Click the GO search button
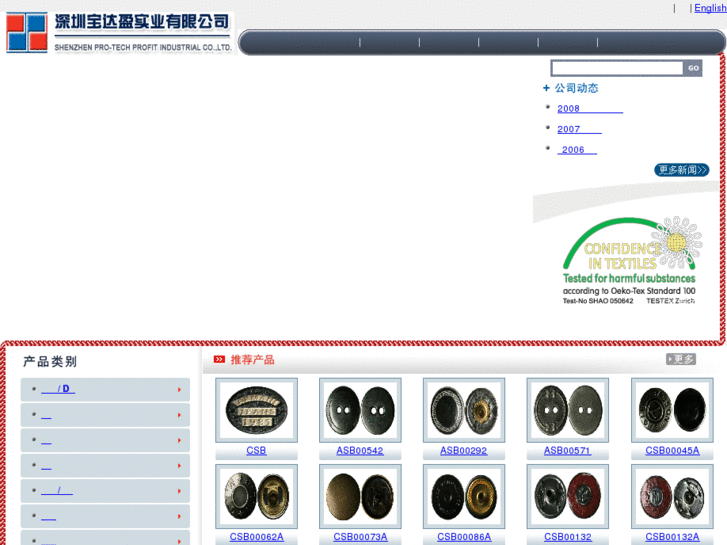 (x=693, y=68)
